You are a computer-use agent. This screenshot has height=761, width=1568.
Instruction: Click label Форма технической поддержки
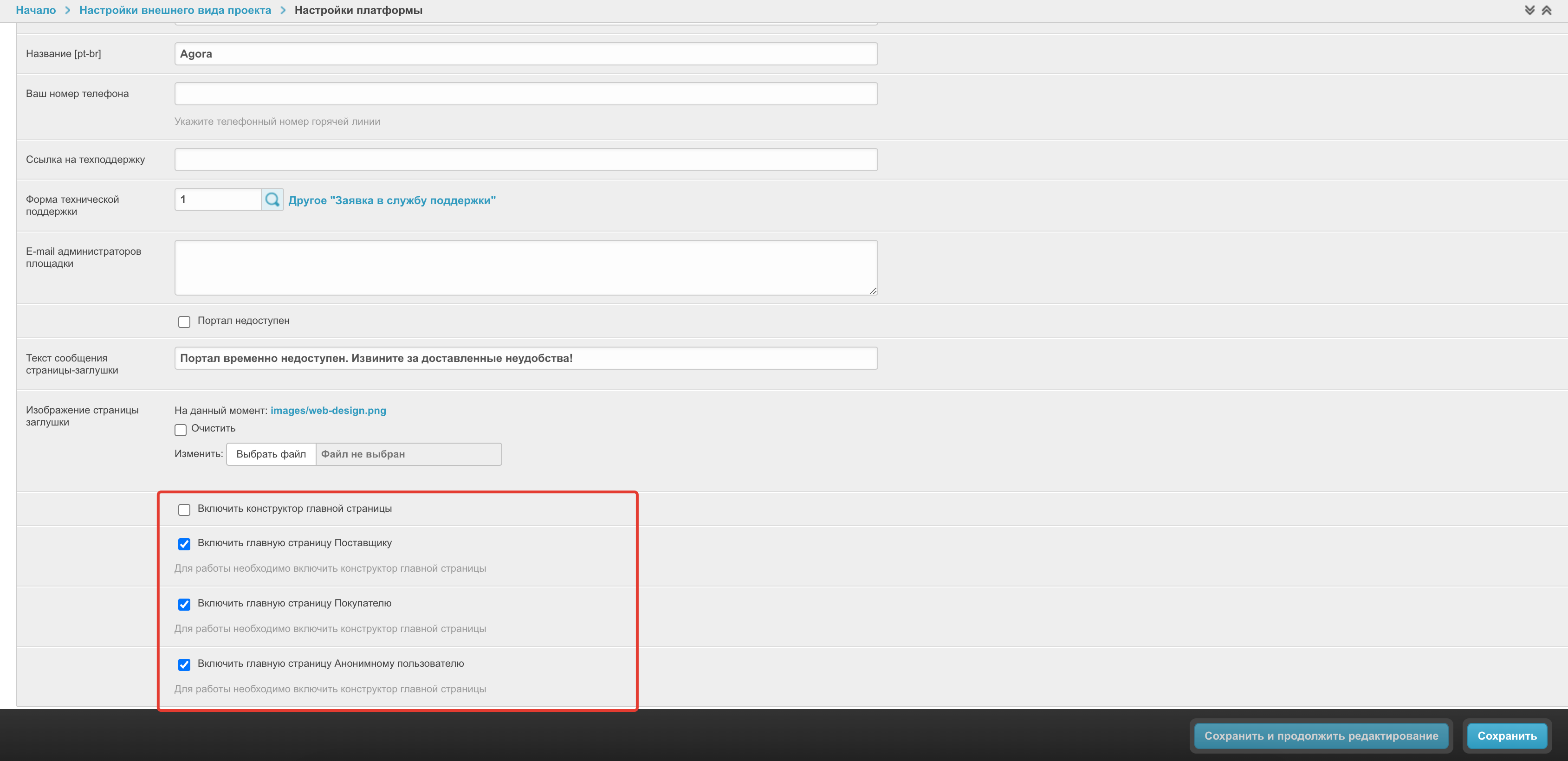[x=72, y=206]
